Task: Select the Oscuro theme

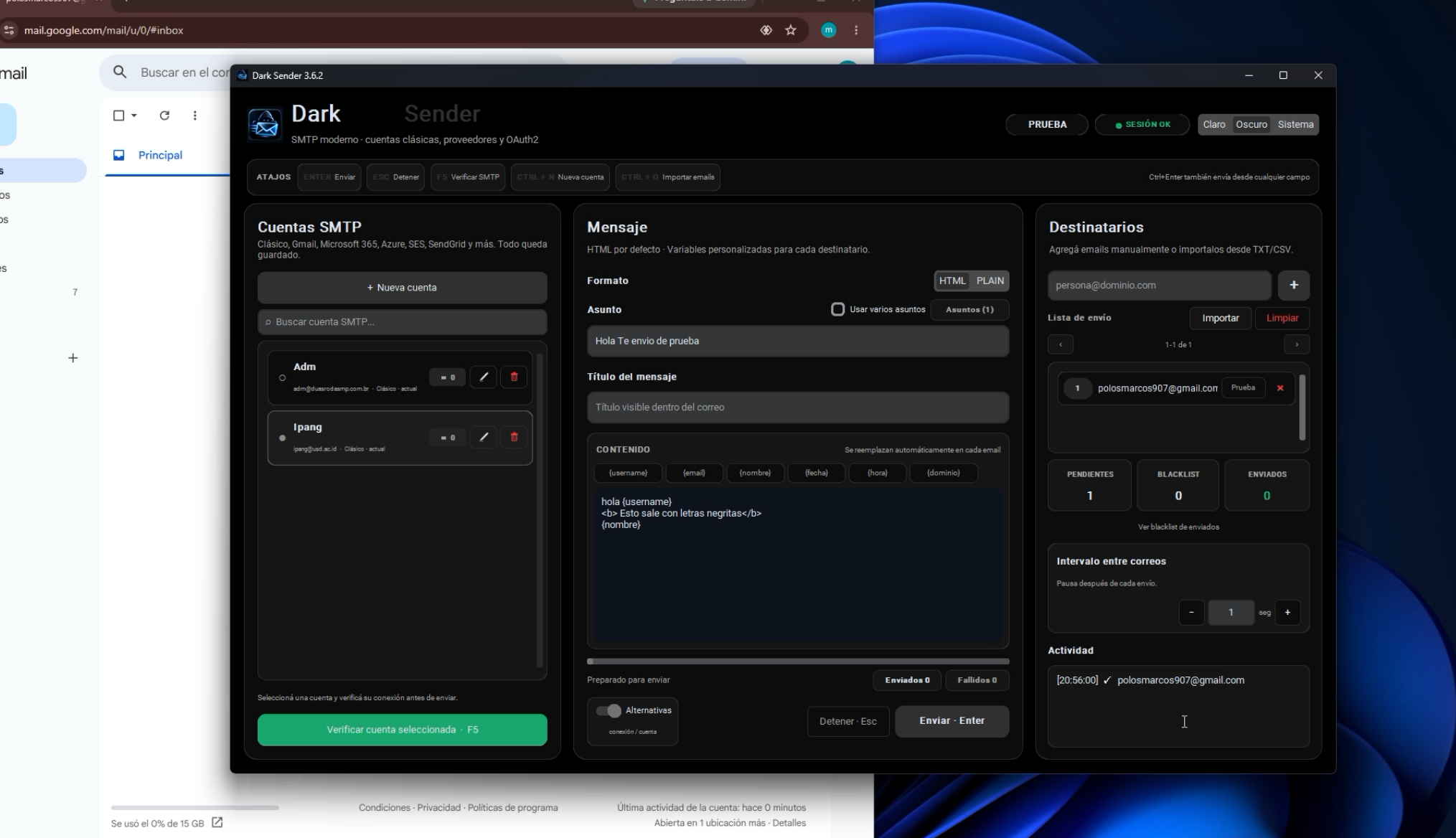Action: [1251, 124]
